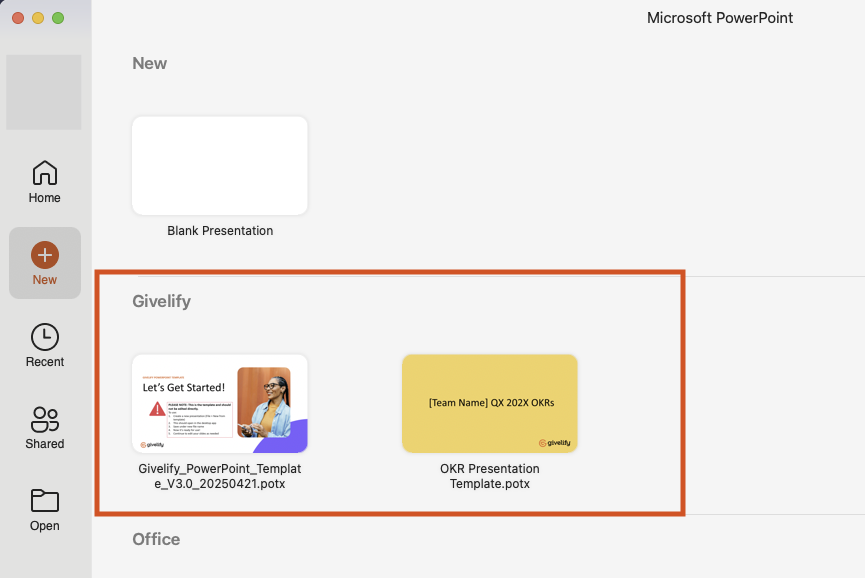Click the Givelify section heading
Image resolution: width=865 pixels, height=578 pixels.
pyautogui.click(x=161, y=301)
